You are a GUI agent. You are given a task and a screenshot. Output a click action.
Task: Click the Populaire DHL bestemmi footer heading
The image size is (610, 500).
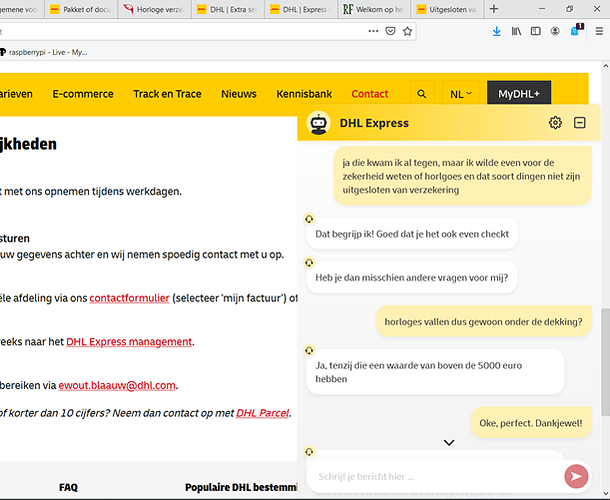click(241, 487)
